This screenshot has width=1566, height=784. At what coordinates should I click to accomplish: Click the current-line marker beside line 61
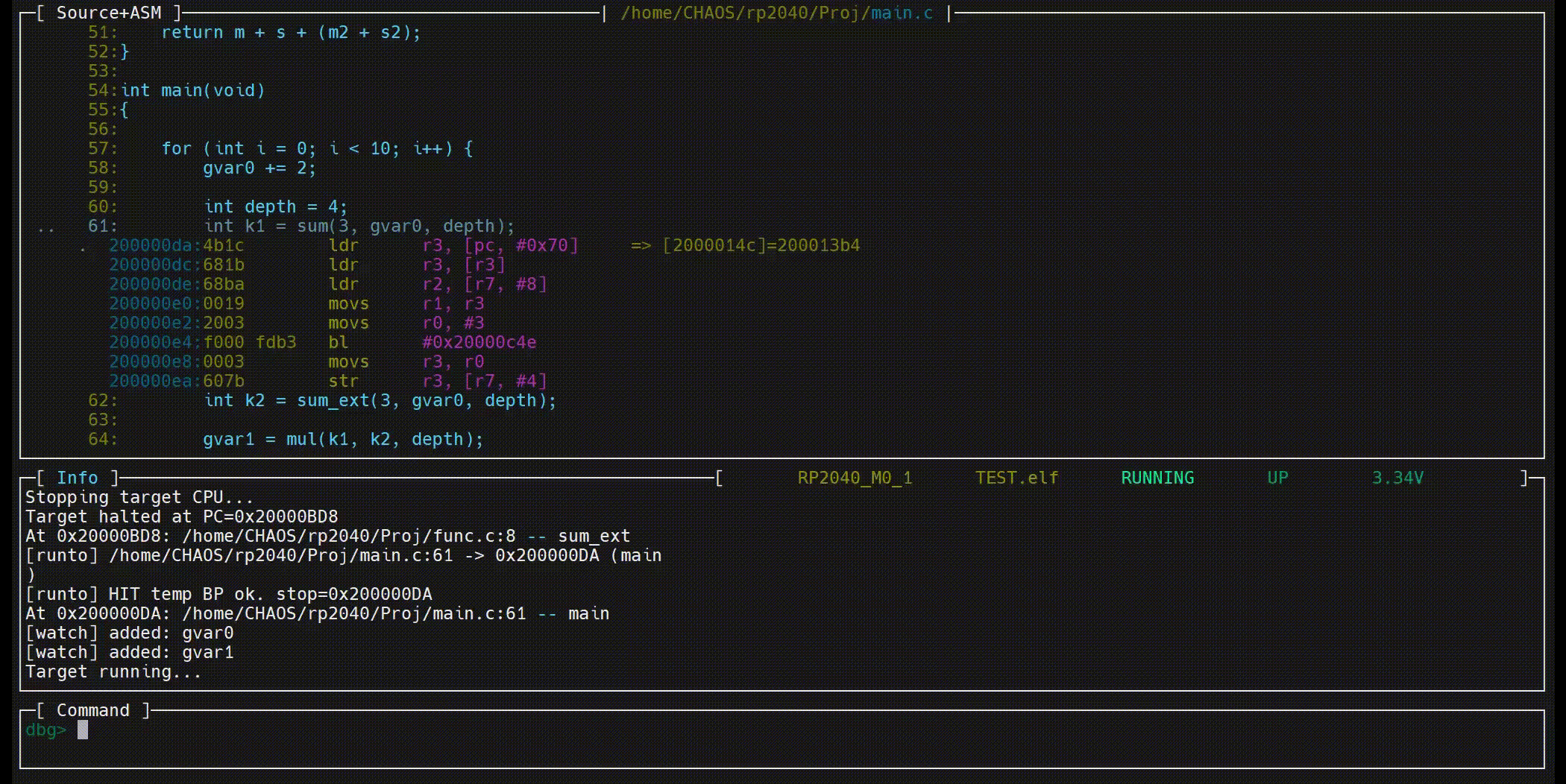(x=46, y=227)
